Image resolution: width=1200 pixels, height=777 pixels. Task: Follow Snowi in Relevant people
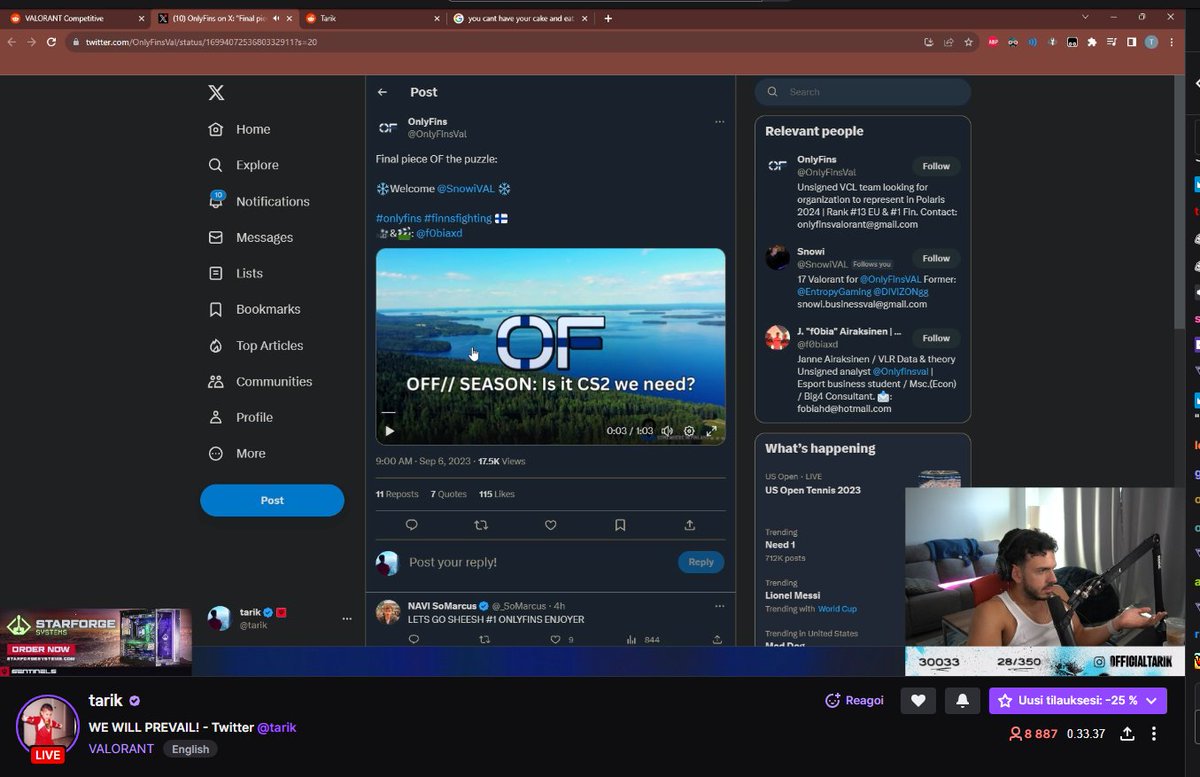936,258
